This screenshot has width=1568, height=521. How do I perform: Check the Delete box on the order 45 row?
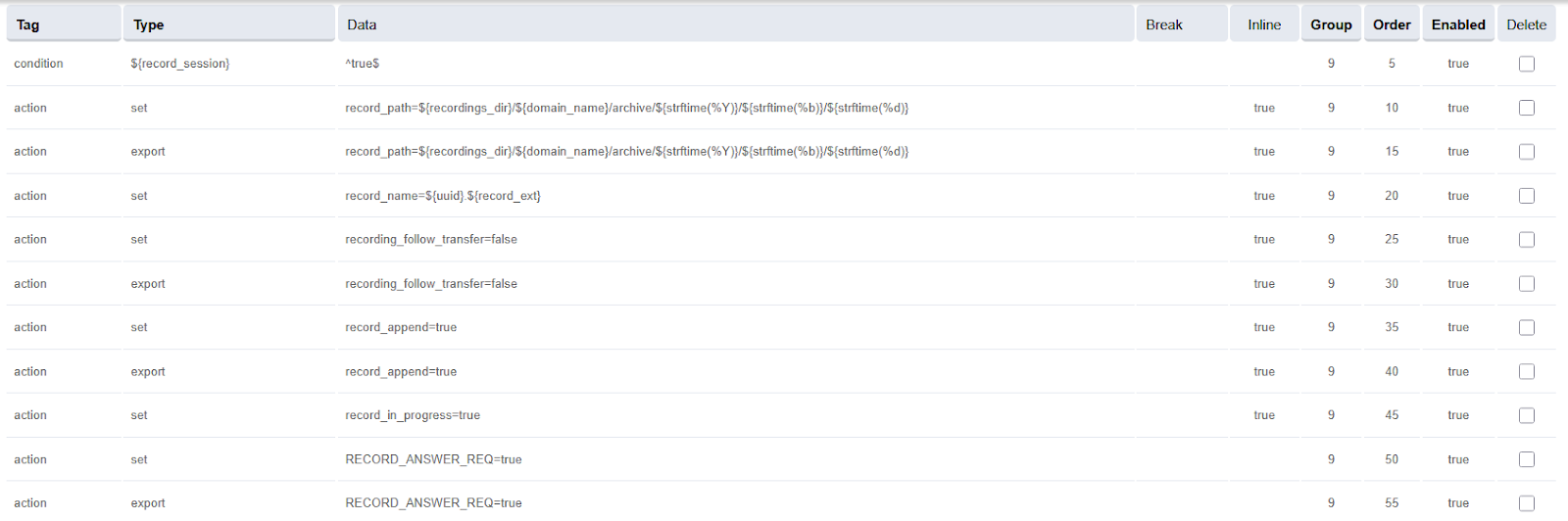click(x=1526, y=415)
